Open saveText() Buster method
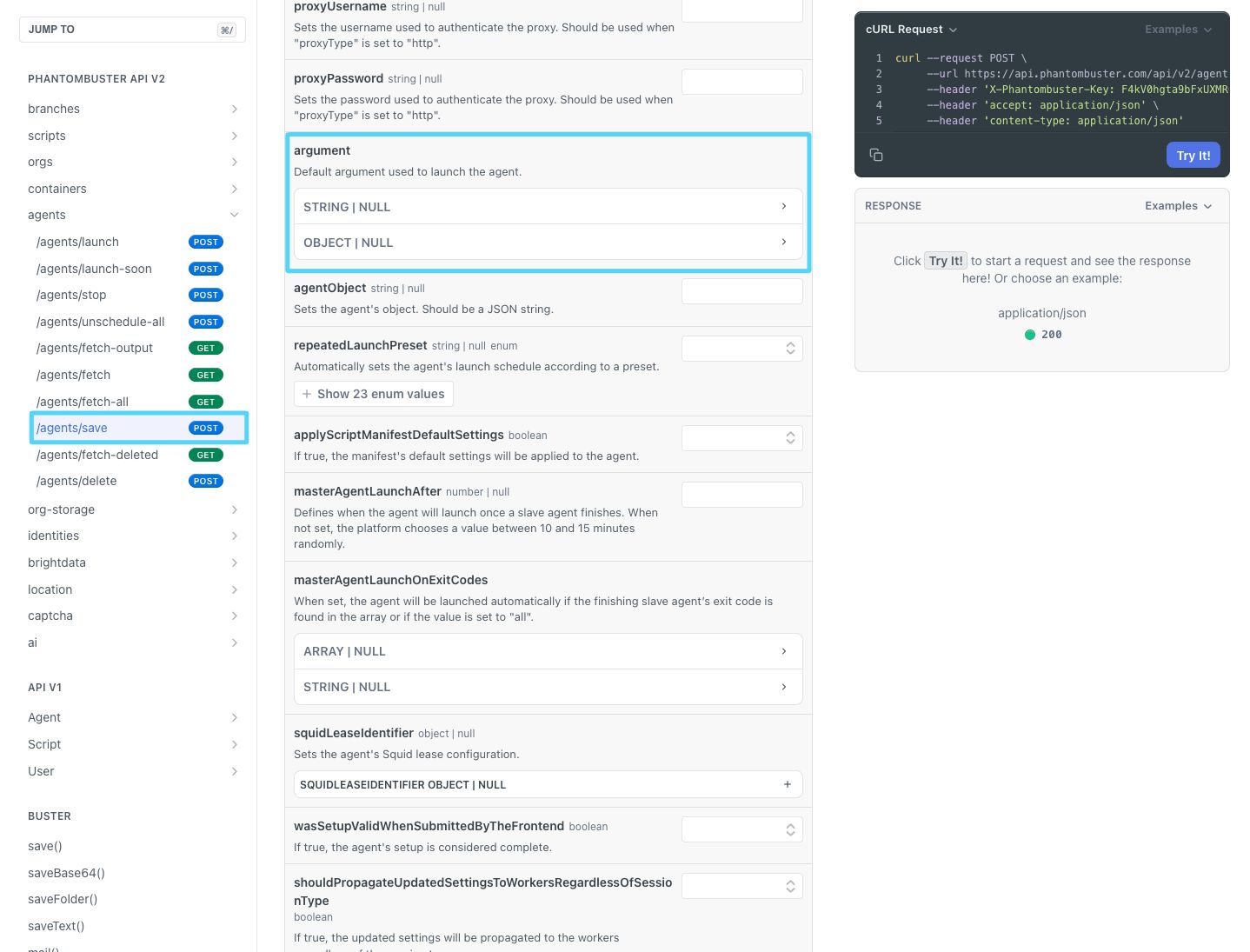Screen dimensions: 1250x952 click(57, 926)
